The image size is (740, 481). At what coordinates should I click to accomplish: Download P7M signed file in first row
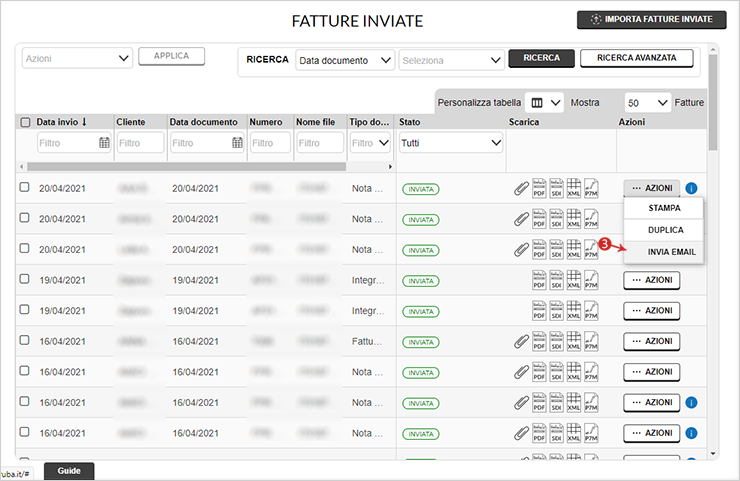point(591,188)
